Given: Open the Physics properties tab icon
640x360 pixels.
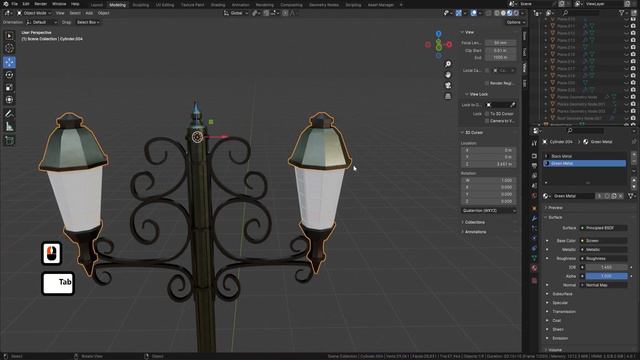Looking at the screenshot, I should tap(534, 238).
